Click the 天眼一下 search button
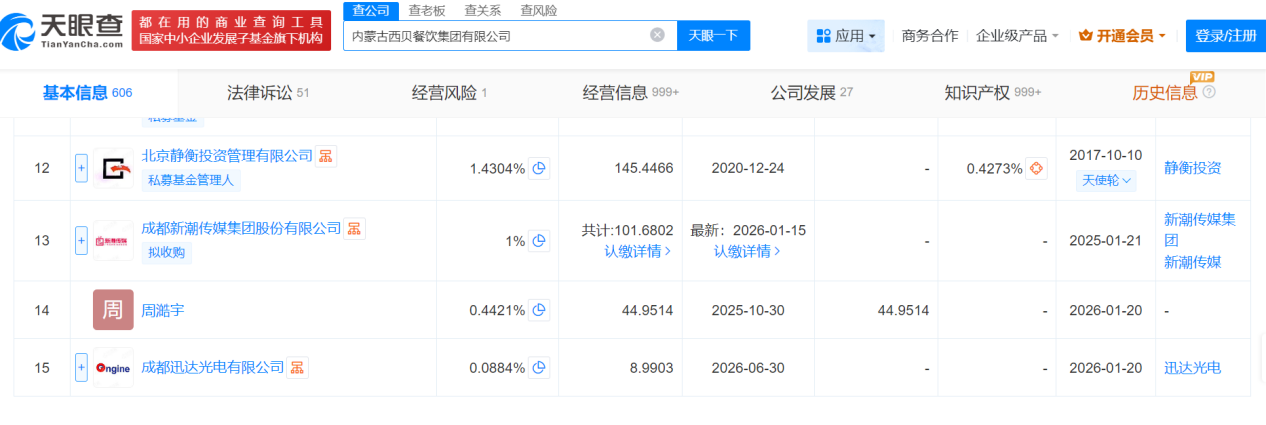 [714, 35]
